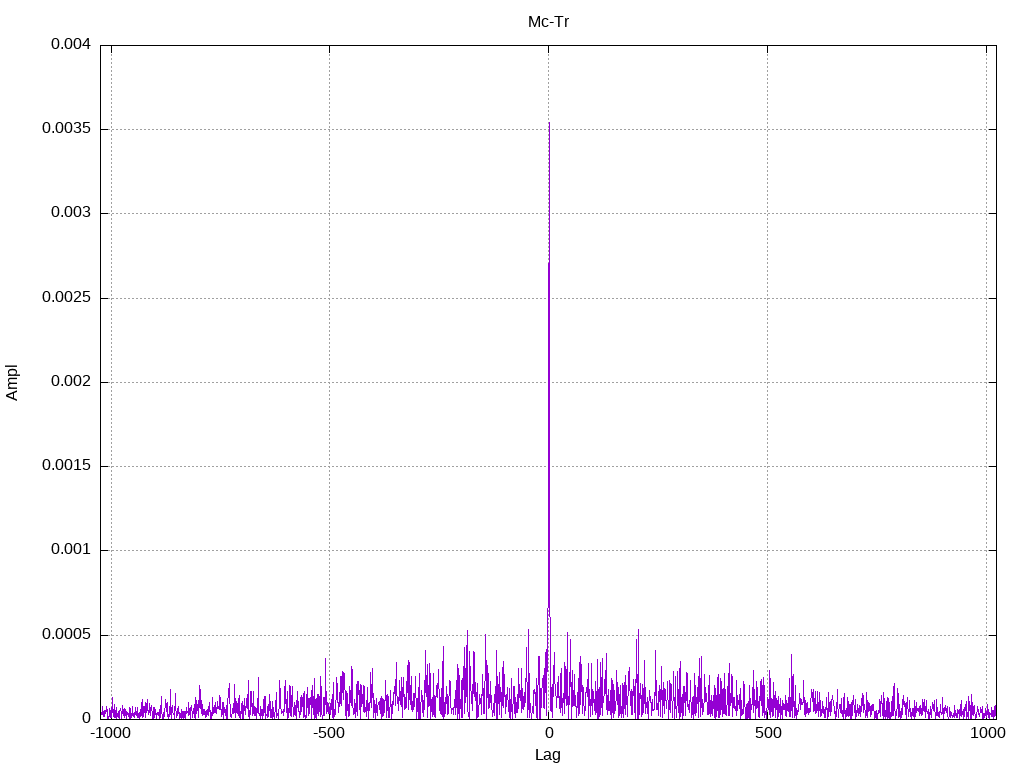1024x768 pixels.
Task: Pick the 500 x-axis tick label
Action: pos(767,733)
